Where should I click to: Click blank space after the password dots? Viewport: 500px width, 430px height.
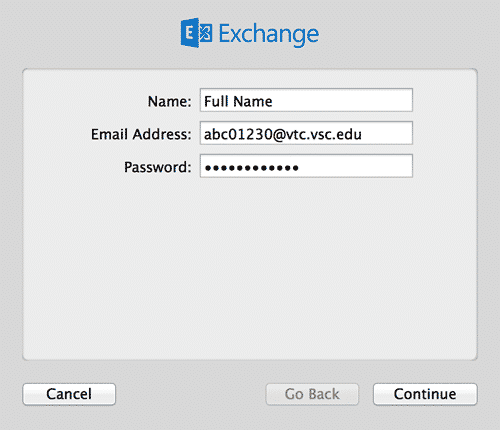[x=355, y=166]
